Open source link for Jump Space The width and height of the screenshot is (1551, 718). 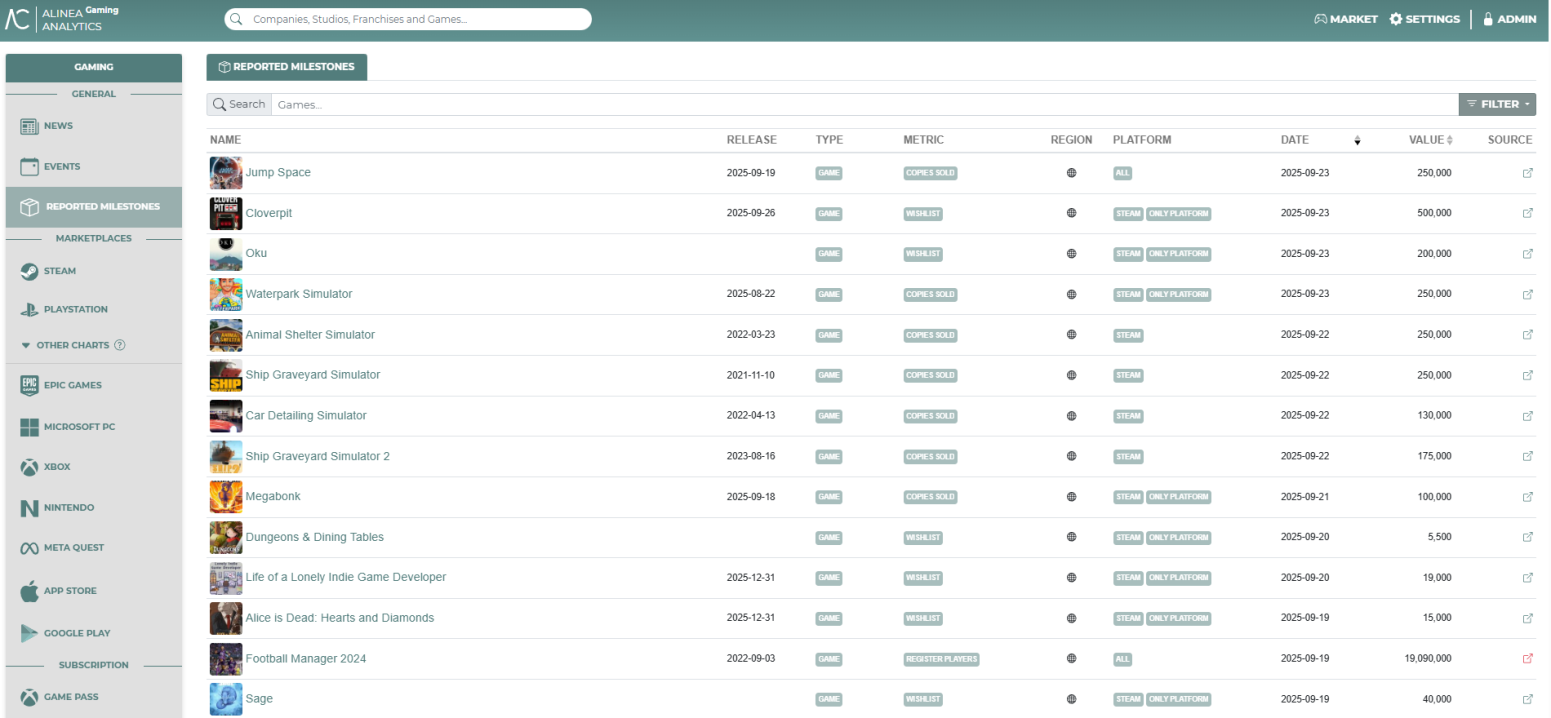1527,173
